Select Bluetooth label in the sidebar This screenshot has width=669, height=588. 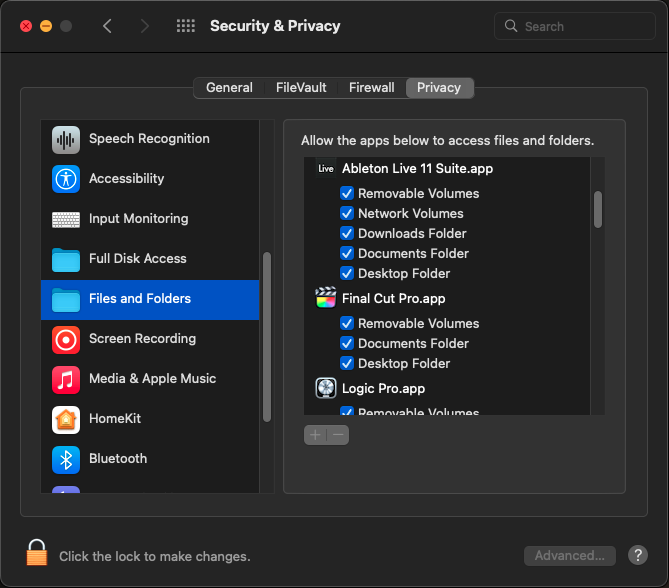click(x=118, y=459)
